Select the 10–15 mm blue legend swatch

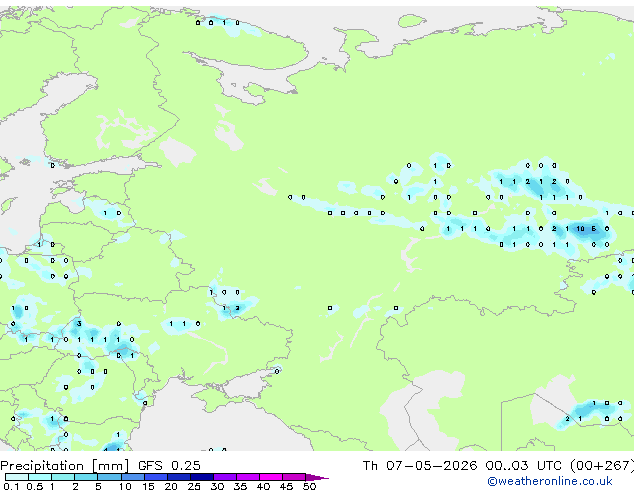(x=133, y=477)
